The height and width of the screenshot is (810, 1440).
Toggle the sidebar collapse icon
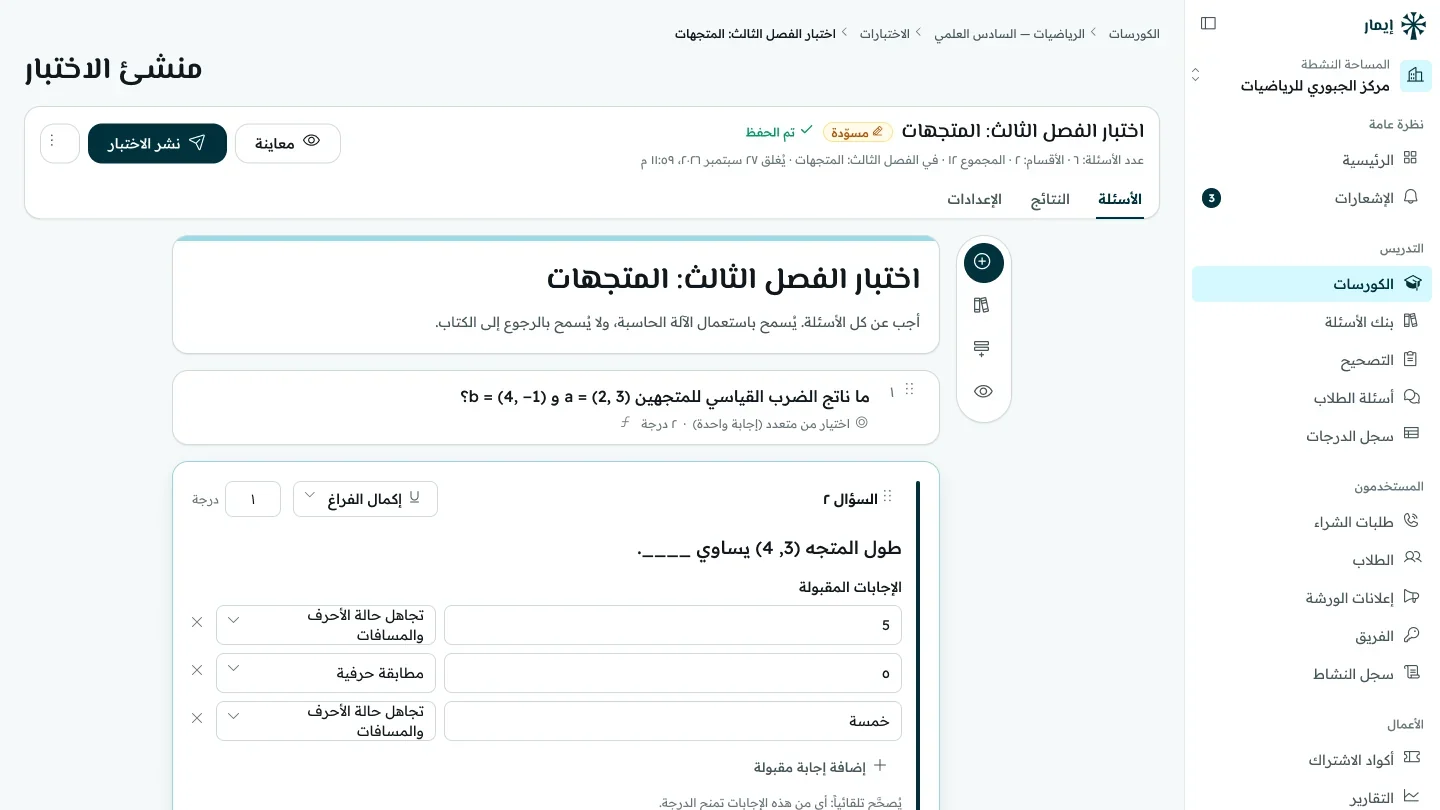(1208, 23)
